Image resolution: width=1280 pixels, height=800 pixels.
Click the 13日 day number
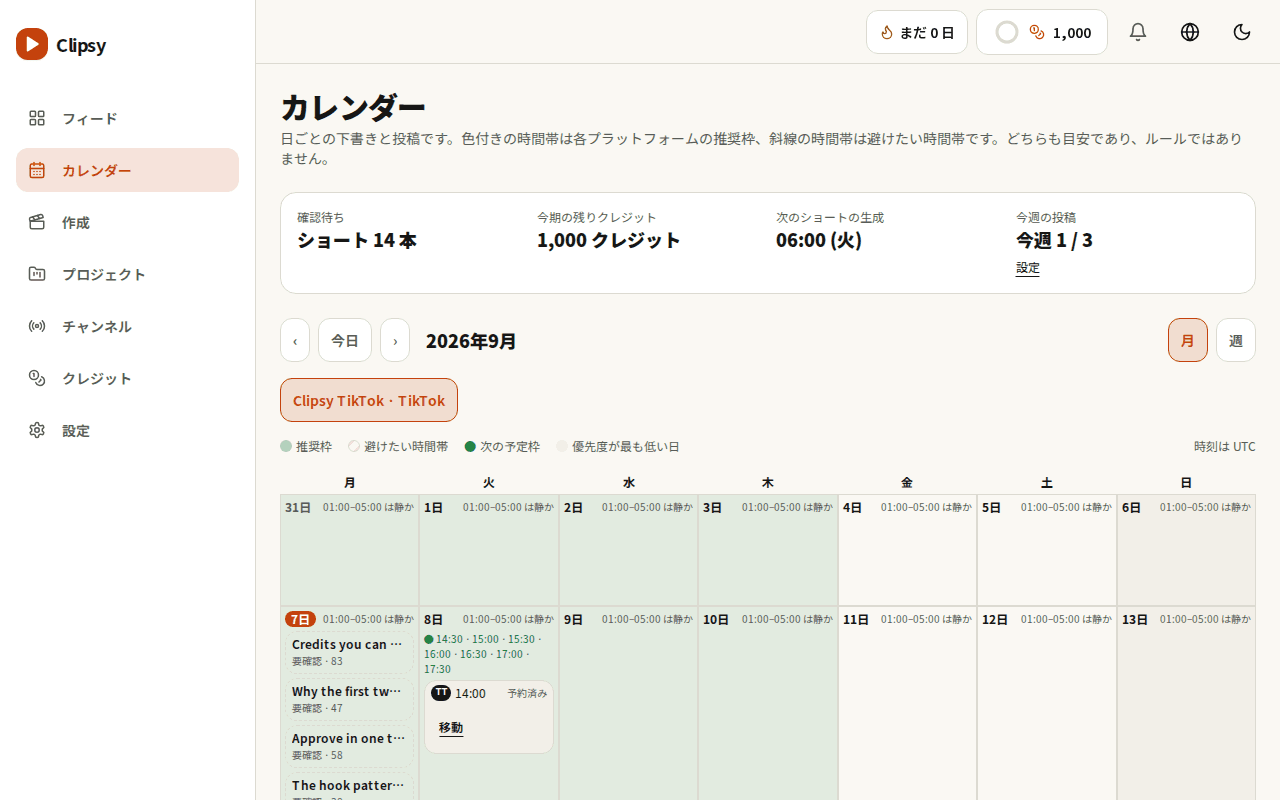(1135, 619)
